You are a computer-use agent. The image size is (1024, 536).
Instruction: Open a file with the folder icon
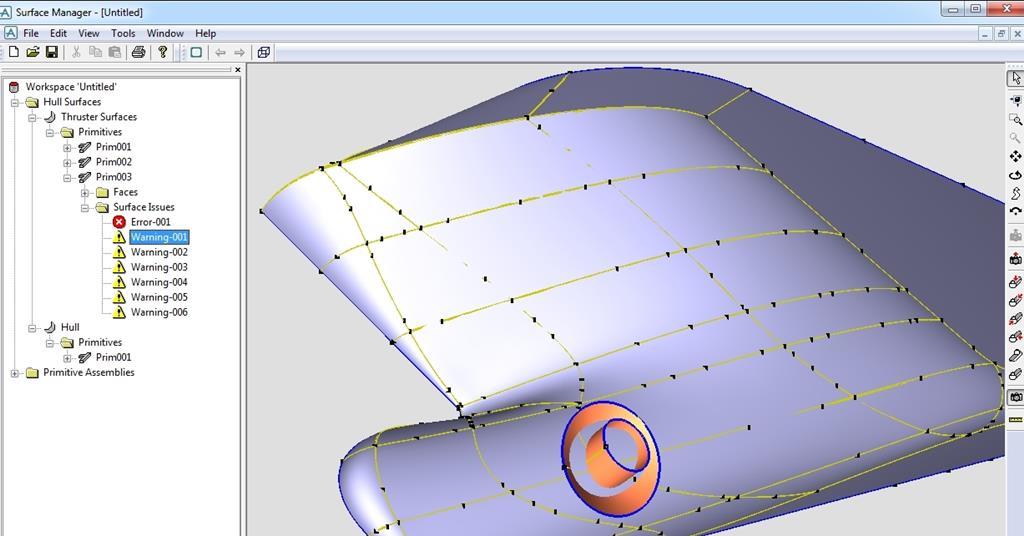(x=32, y=52)
